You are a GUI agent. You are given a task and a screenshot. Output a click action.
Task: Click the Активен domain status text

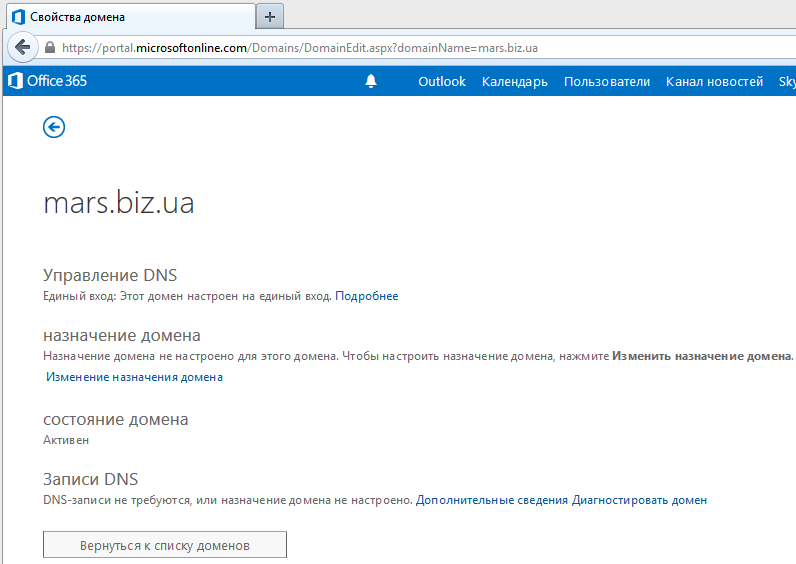click(66, 440)
